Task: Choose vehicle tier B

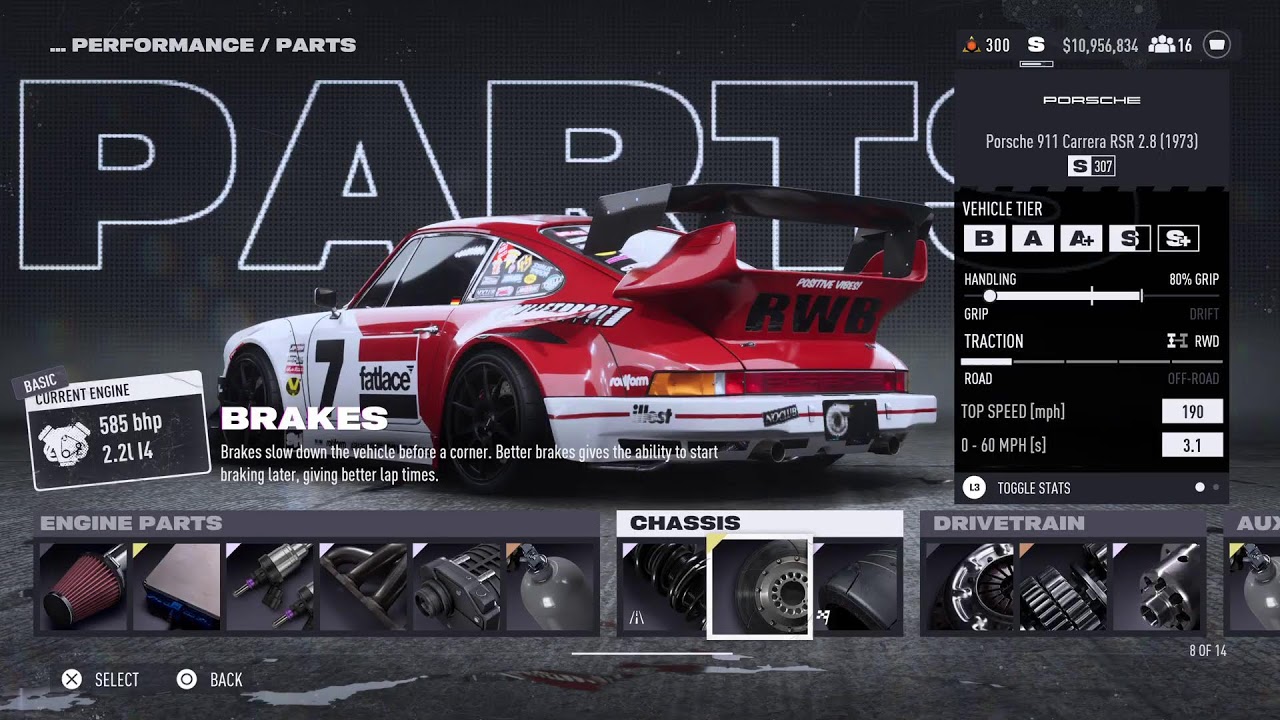Action: (x=985, y=238)
